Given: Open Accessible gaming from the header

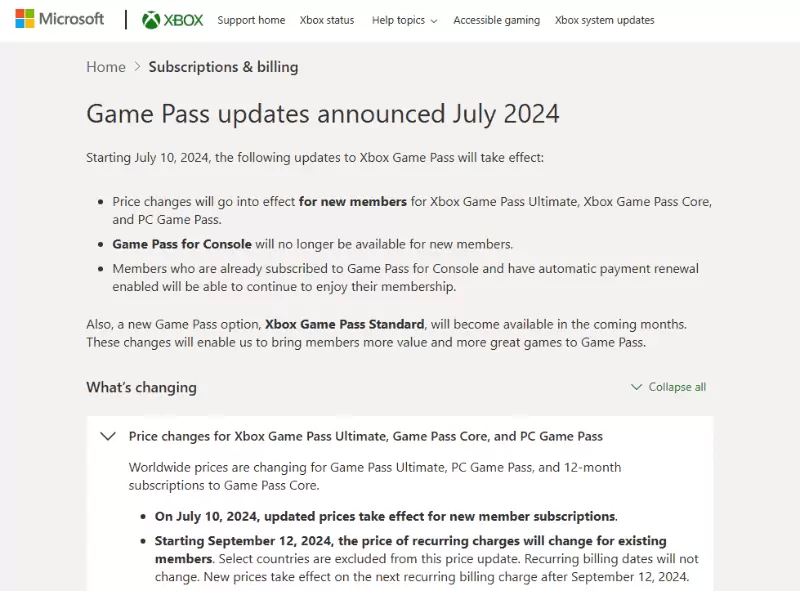Looking at the screenshot, I should [496, 20].
